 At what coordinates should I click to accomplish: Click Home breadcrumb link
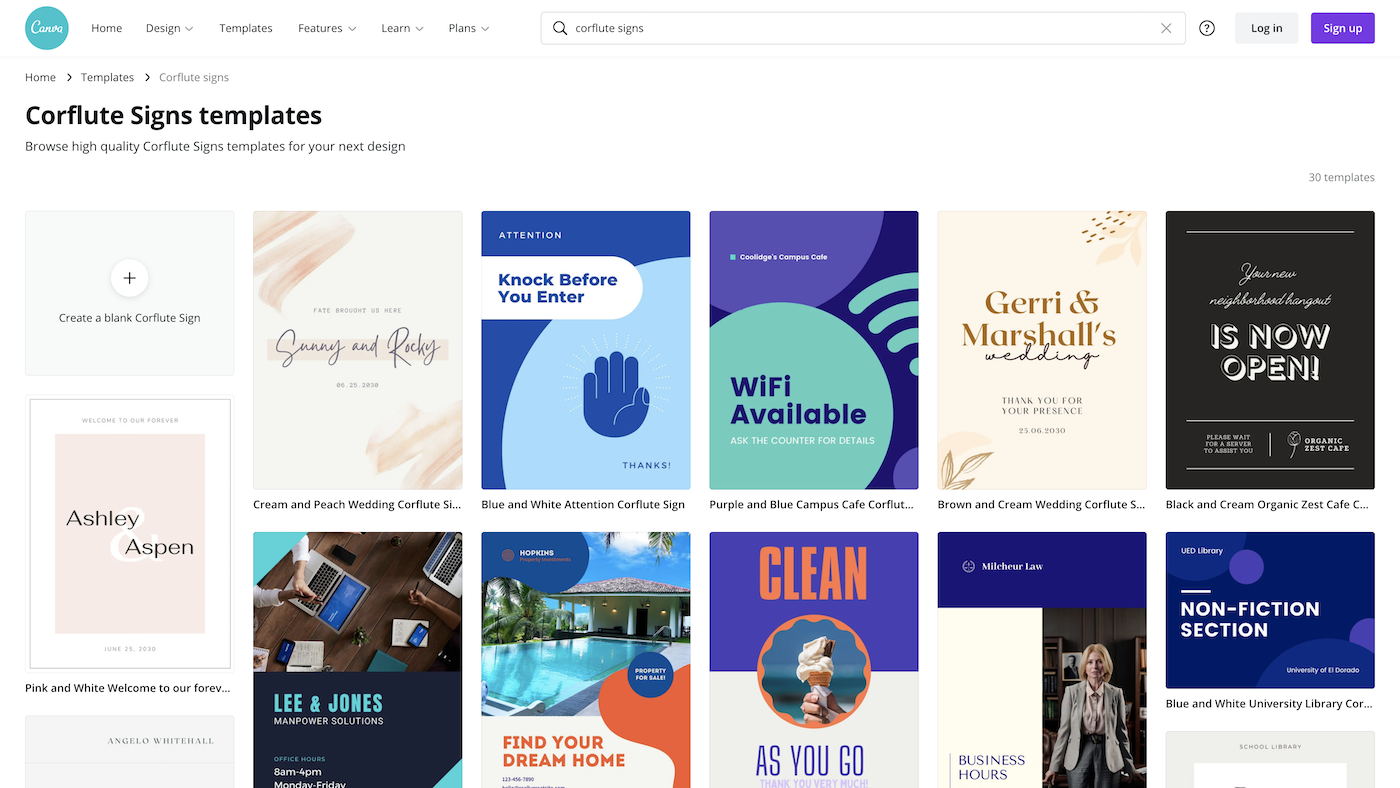(x=40, y=77)
